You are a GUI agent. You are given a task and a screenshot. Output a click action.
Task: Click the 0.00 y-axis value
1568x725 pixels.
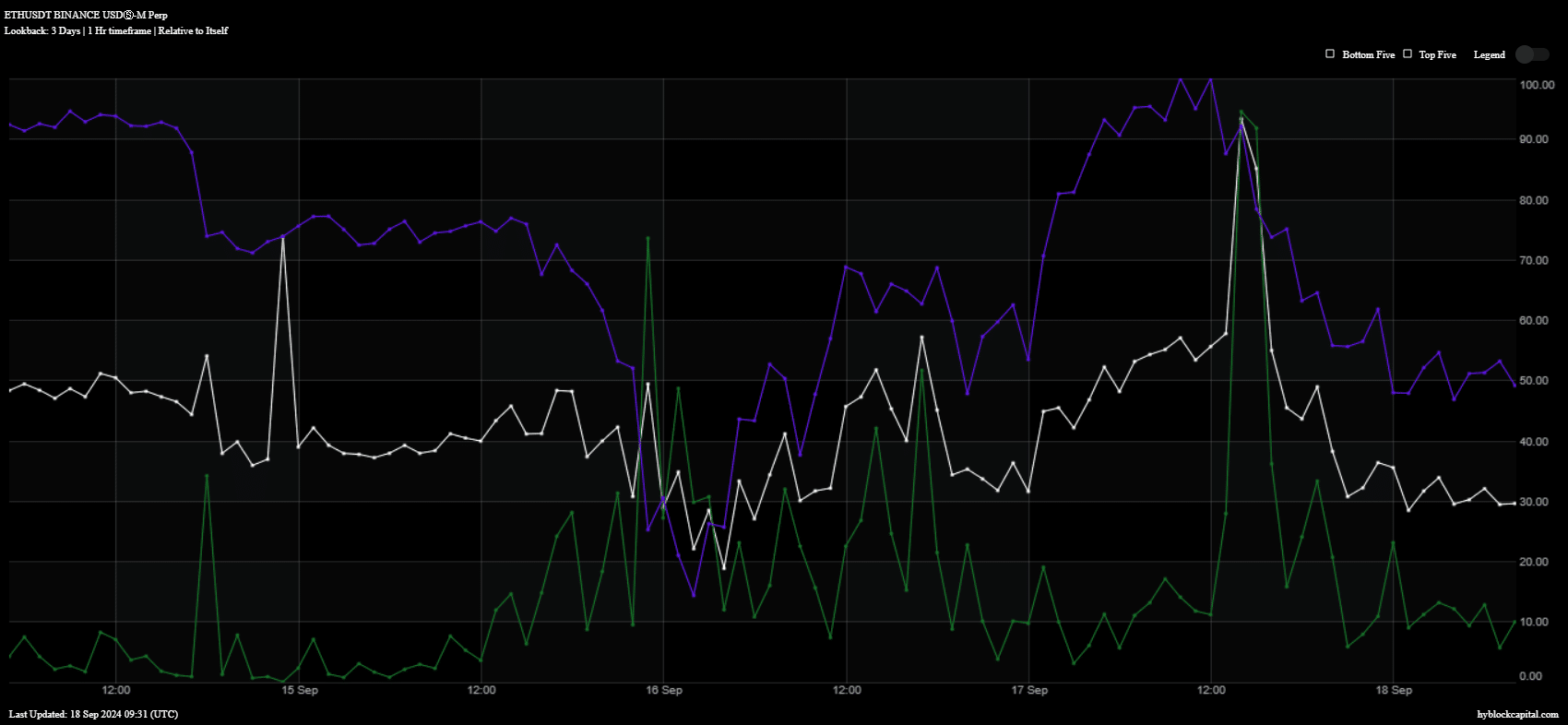coord(1531,676)
